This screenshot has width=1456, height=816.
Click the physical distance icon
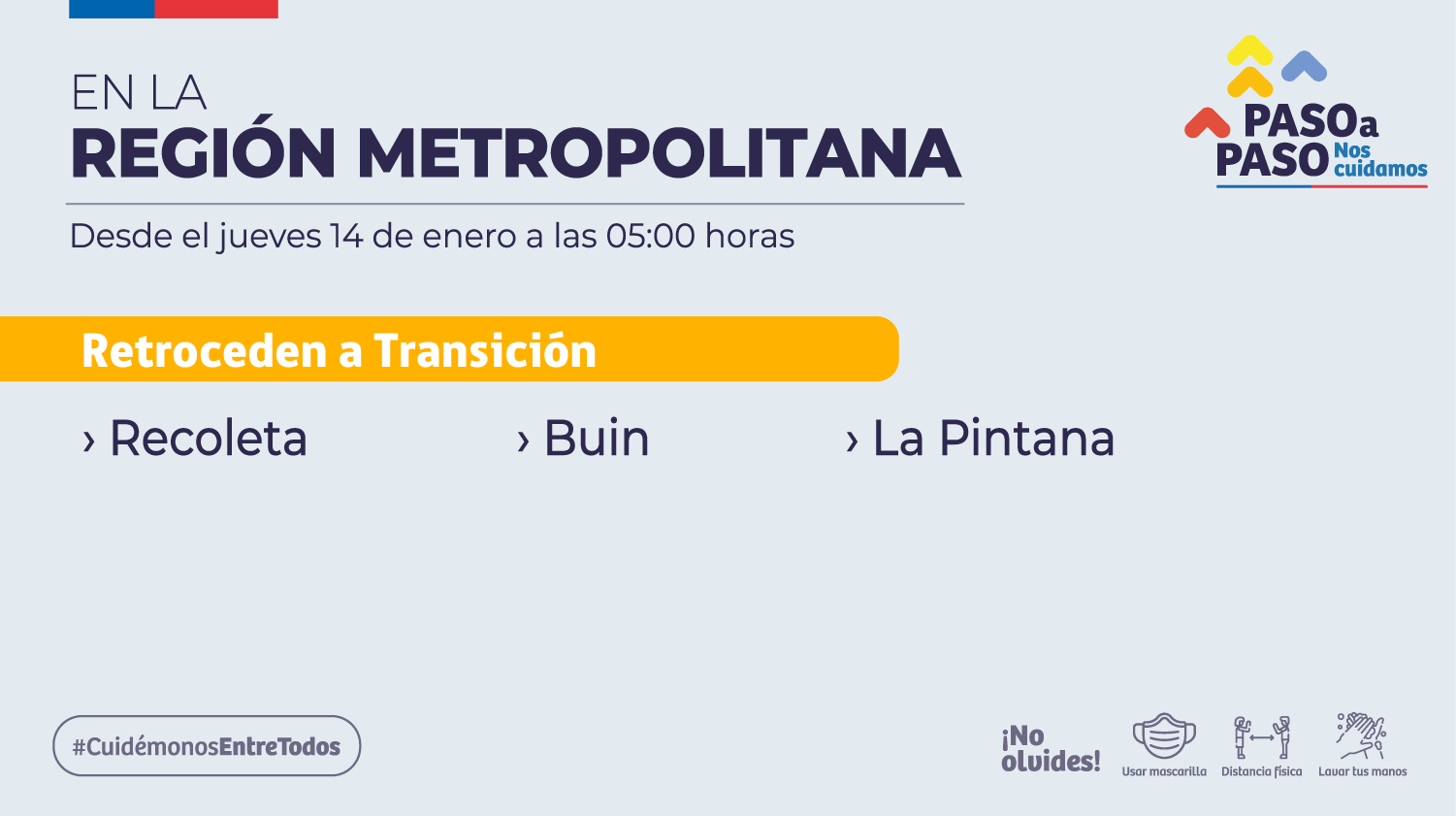click(x=1262, y=737)
